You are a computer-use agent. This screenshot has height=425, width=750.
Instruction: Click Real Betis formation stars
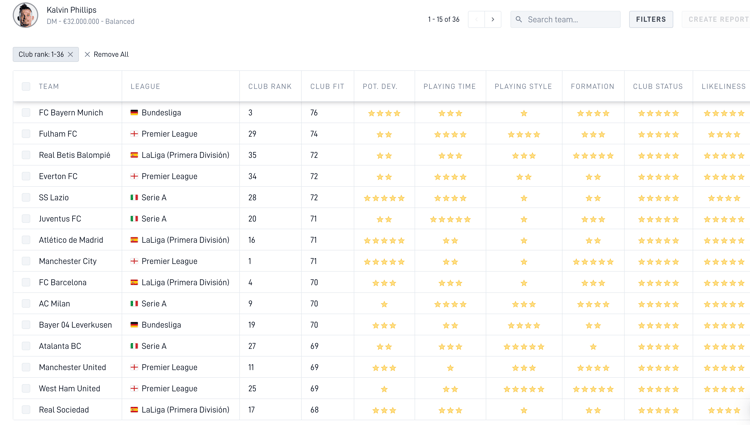(593, 156)
